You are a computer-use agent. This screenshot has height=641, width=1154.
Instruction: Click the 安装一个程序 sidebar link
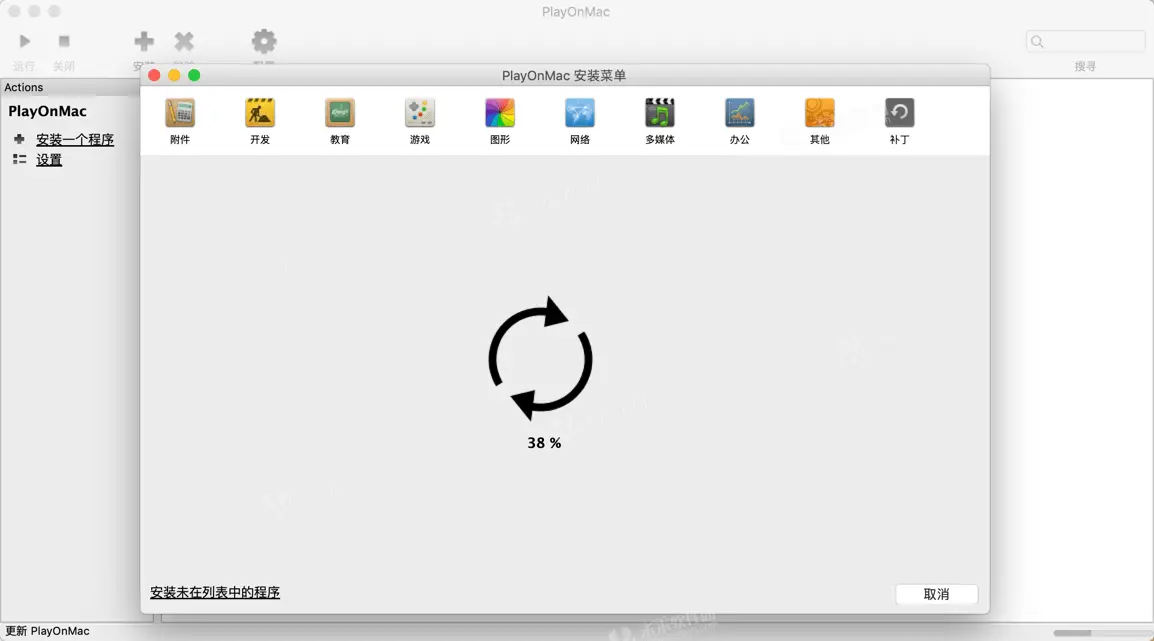click(75, 139)
